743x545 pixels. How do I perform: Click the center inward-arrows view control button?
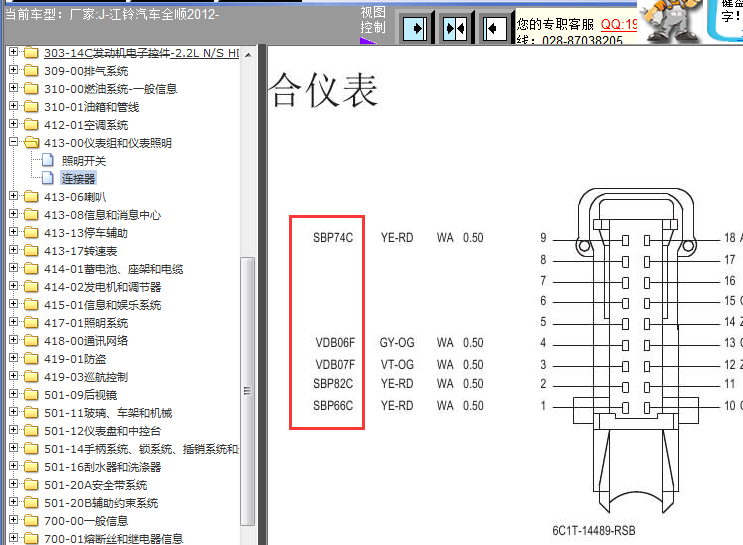455,28
